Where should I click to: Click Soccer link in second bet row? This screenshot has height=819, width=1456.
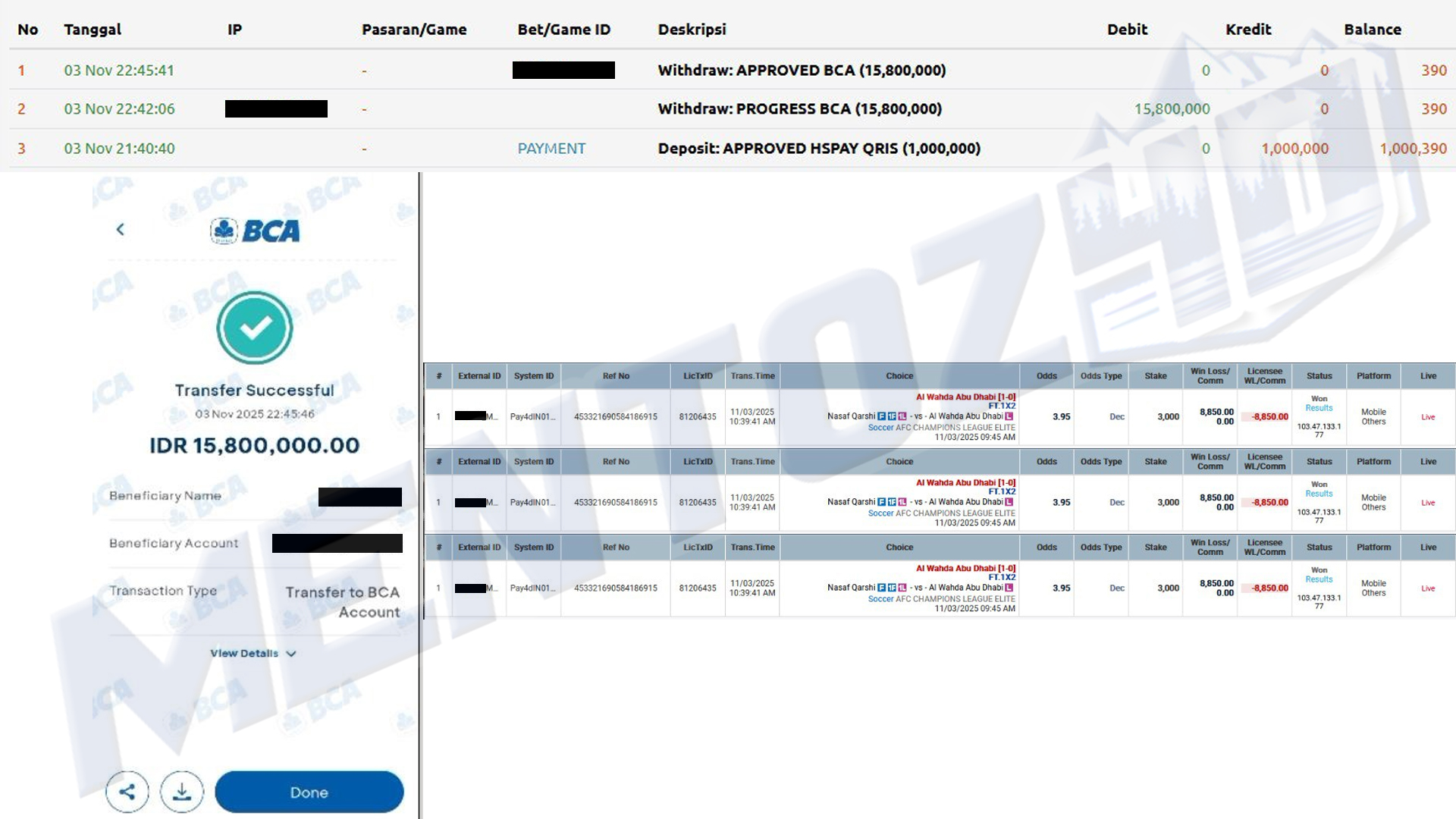pyautogui.click(x=880, y=513)
